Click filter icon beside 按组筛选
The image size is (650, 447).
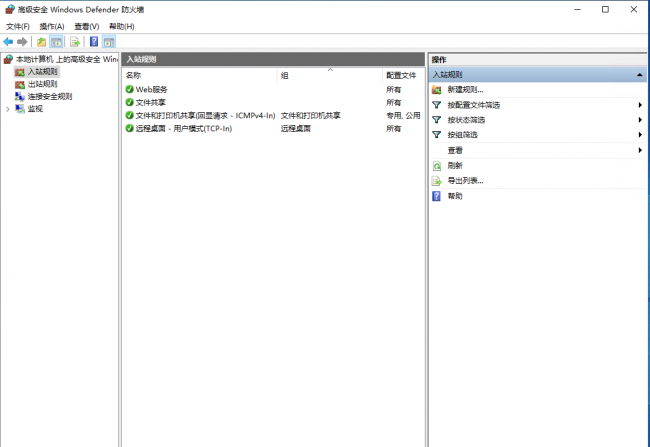(437, 135)
